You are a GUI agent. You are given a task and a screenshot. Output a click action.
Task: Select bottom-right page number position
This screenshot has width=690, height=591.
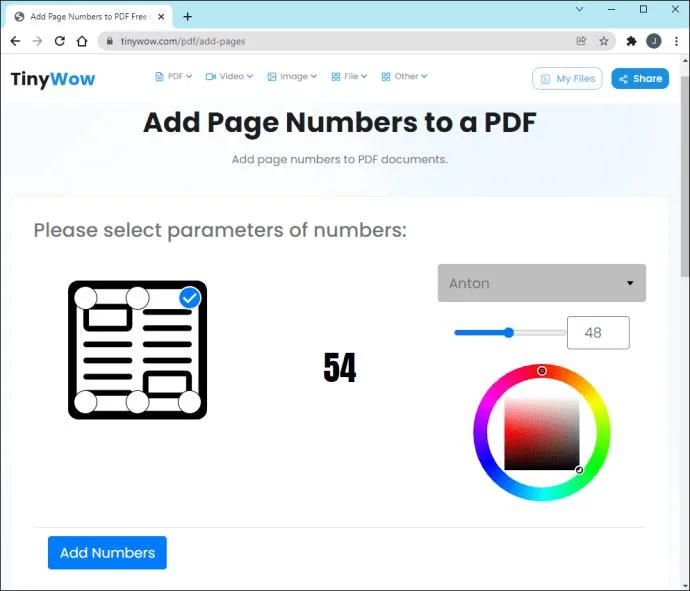pyautogui.click(x=190, y=402)
